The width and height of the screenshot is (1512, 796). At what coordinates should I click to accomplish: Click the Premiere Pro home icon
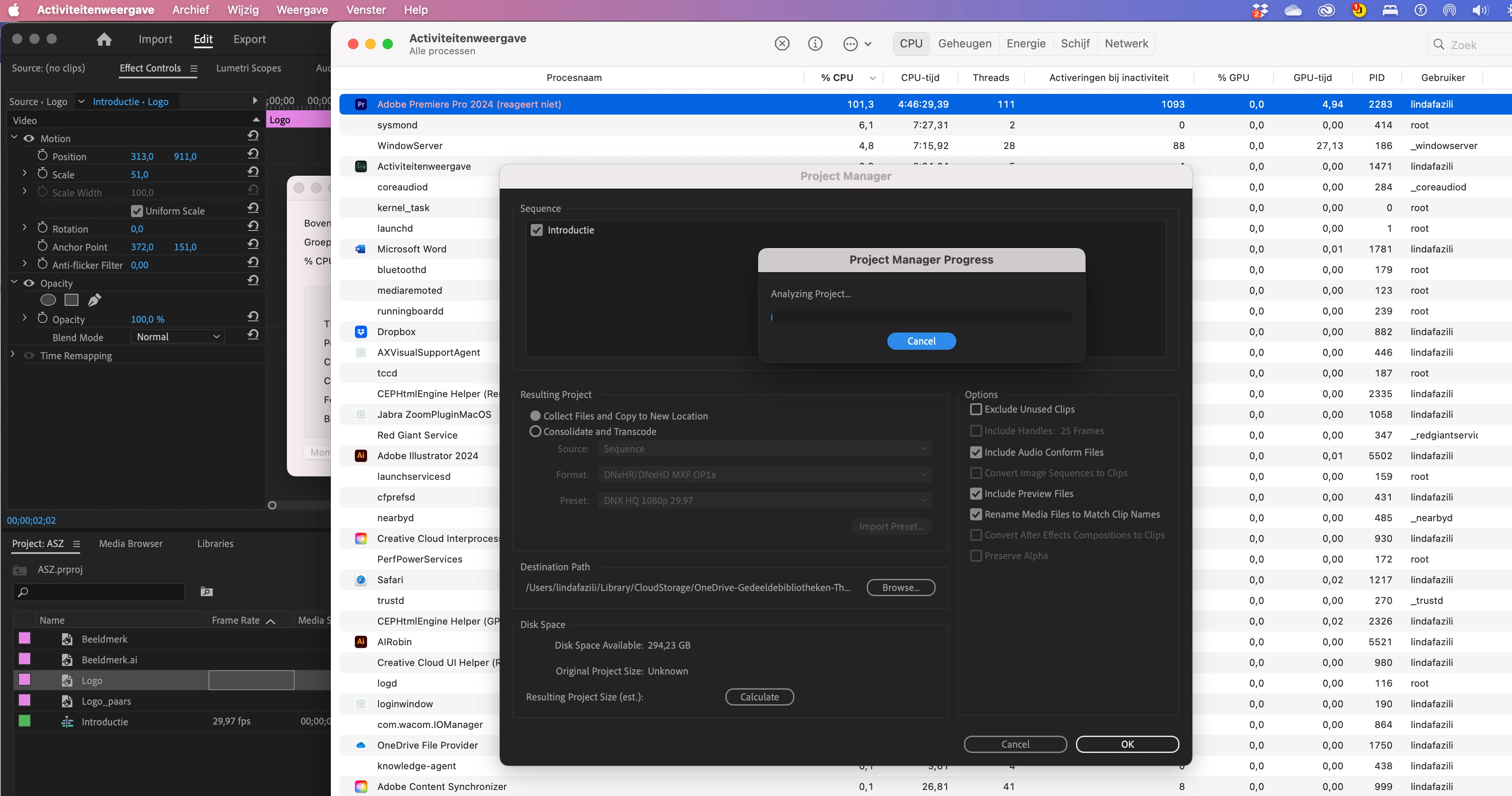click(x=104, y=39)
